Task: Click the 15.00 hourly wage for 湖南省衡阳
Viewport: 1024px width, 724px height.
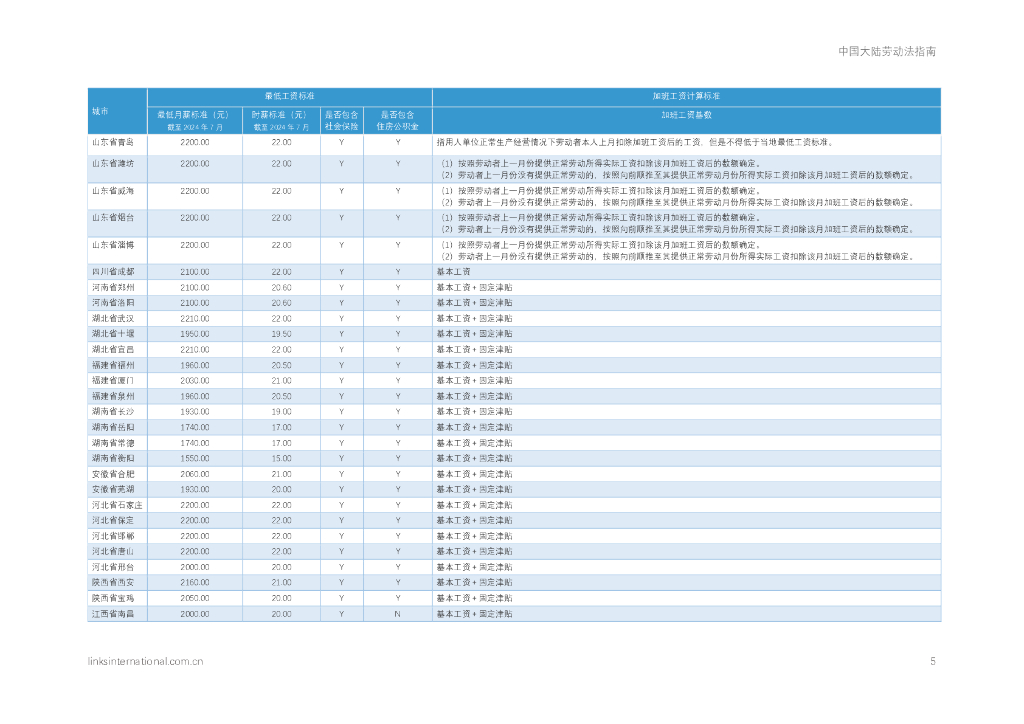Action: [x=281, y=458]
